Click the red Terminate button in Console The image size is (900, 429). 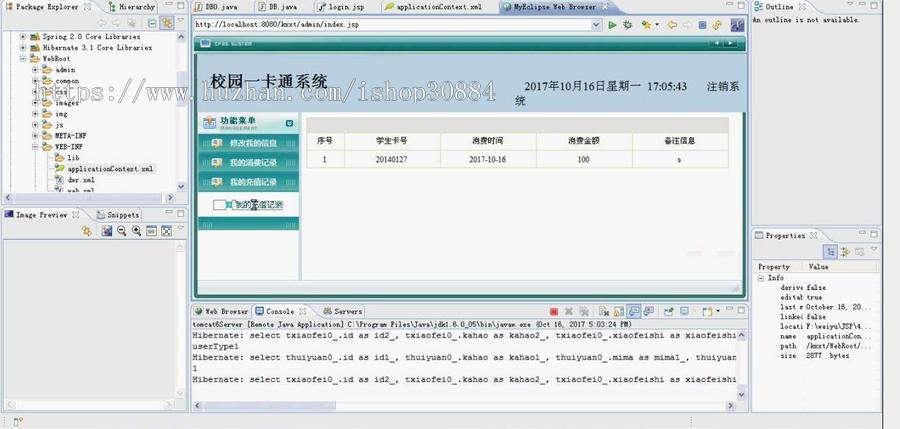554,311
